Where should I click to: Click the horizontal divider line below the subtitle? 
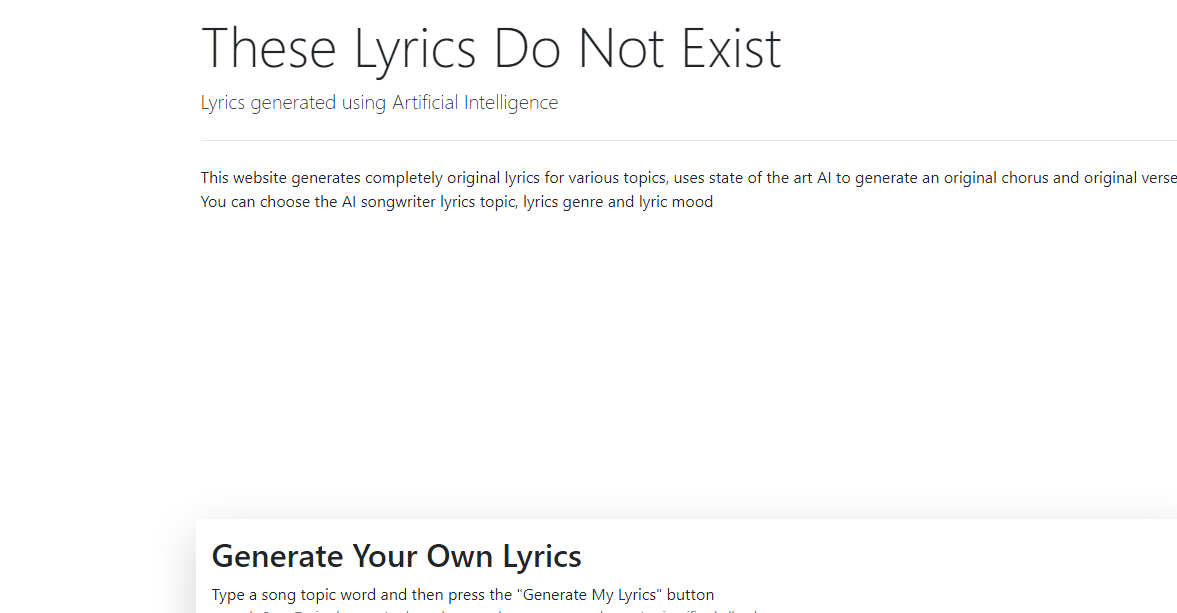click(688, 140)
